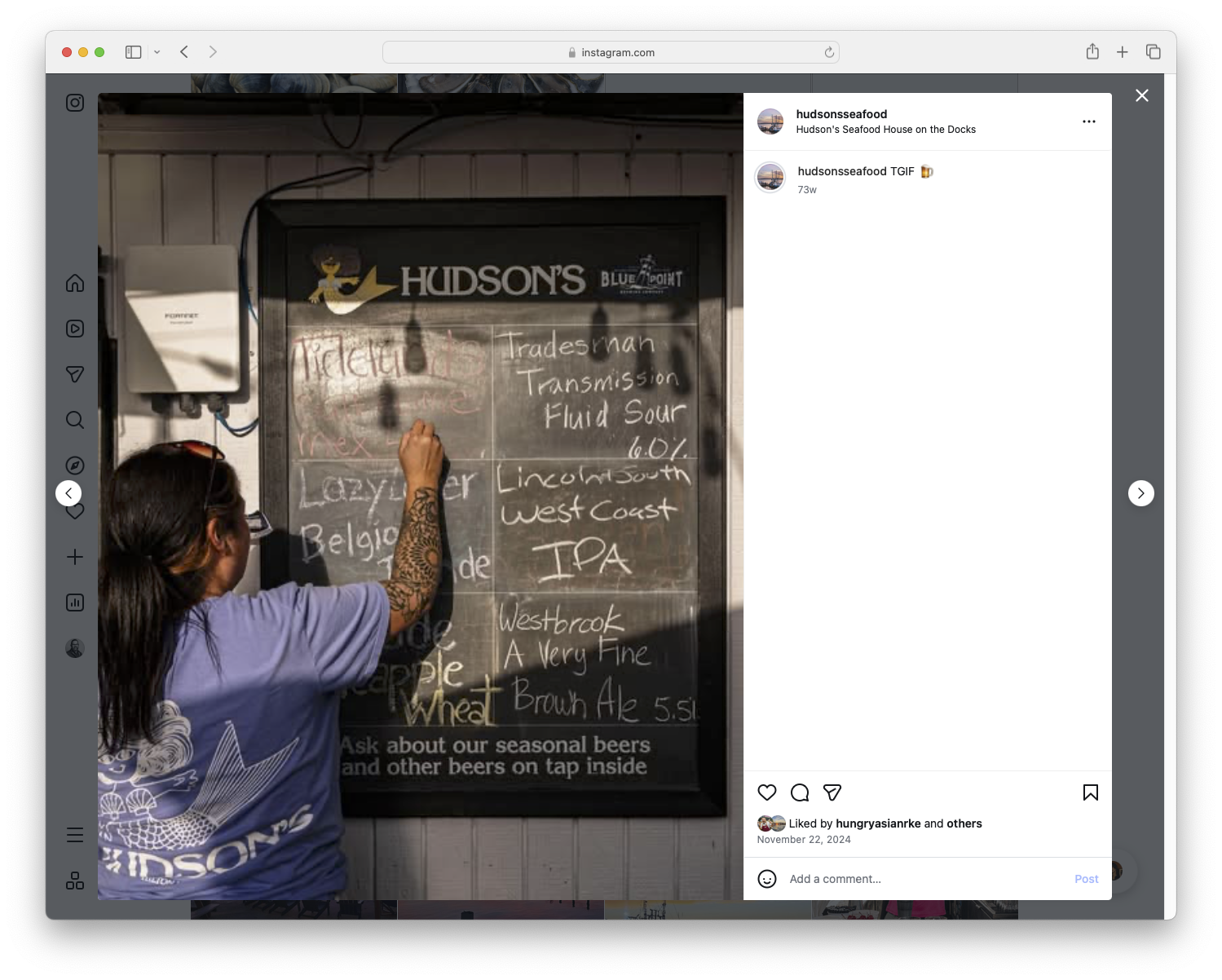
Task: Open the post options with the ellipsis menu
Action: 1089,121
